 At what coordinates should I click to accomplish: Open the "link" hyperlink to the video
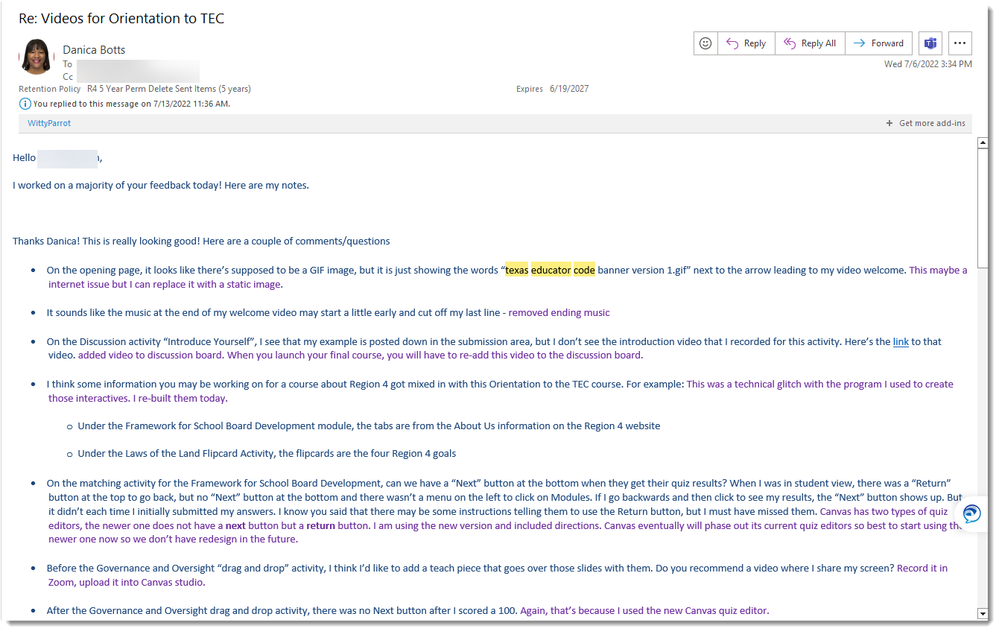[x=900, y=342]
